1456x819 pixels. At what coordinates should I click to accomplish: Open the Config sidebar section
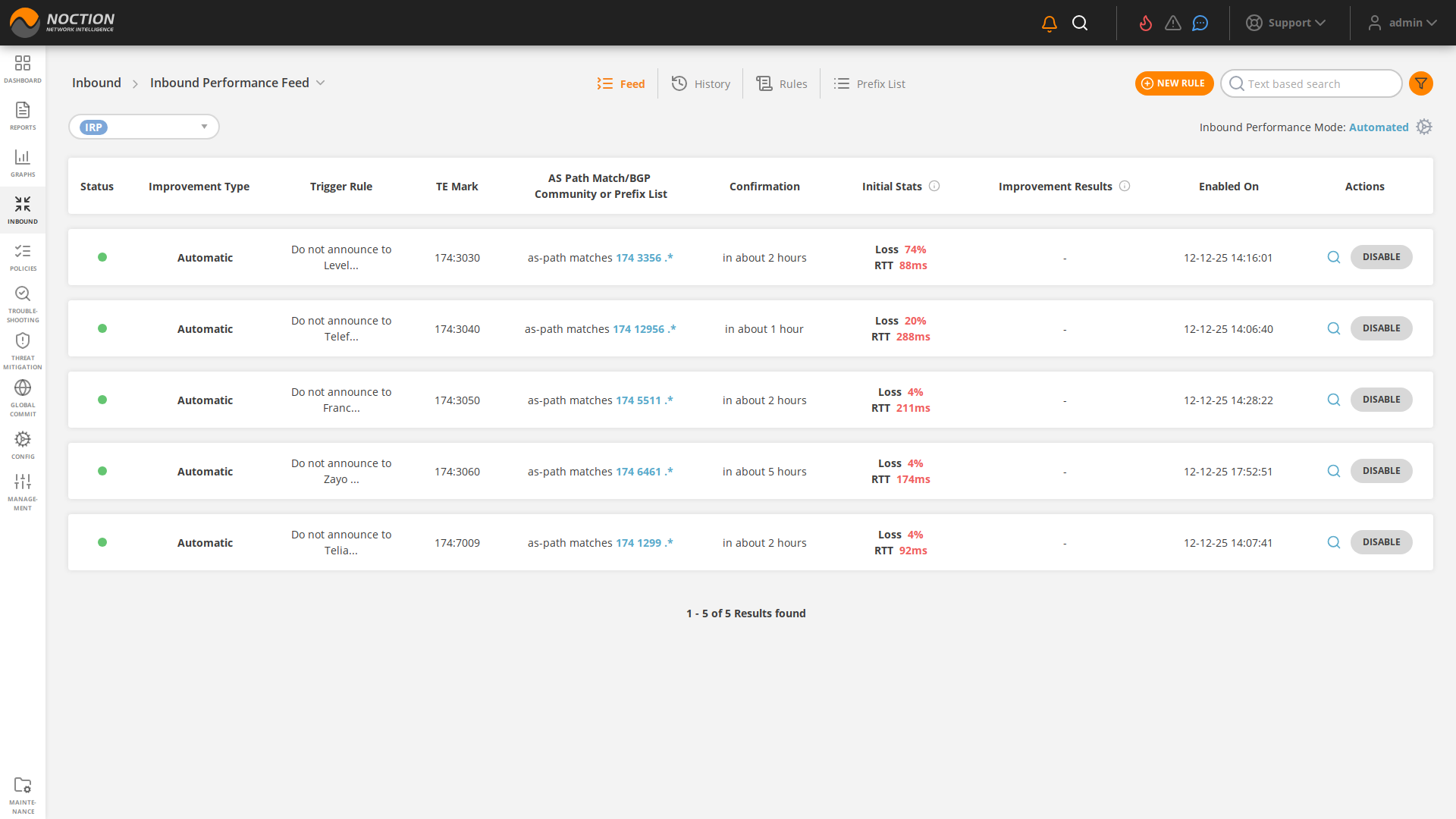tap(23, 442)
